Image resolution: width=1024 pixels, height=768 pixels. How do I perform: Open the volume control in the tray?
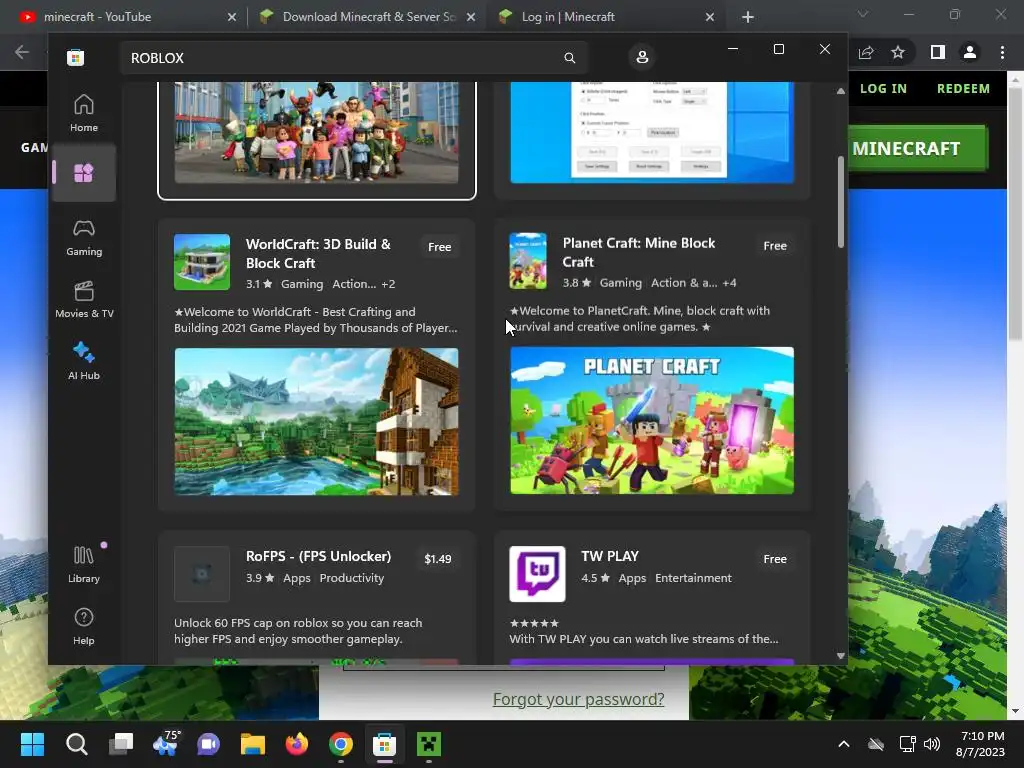[x=932, y=744]
